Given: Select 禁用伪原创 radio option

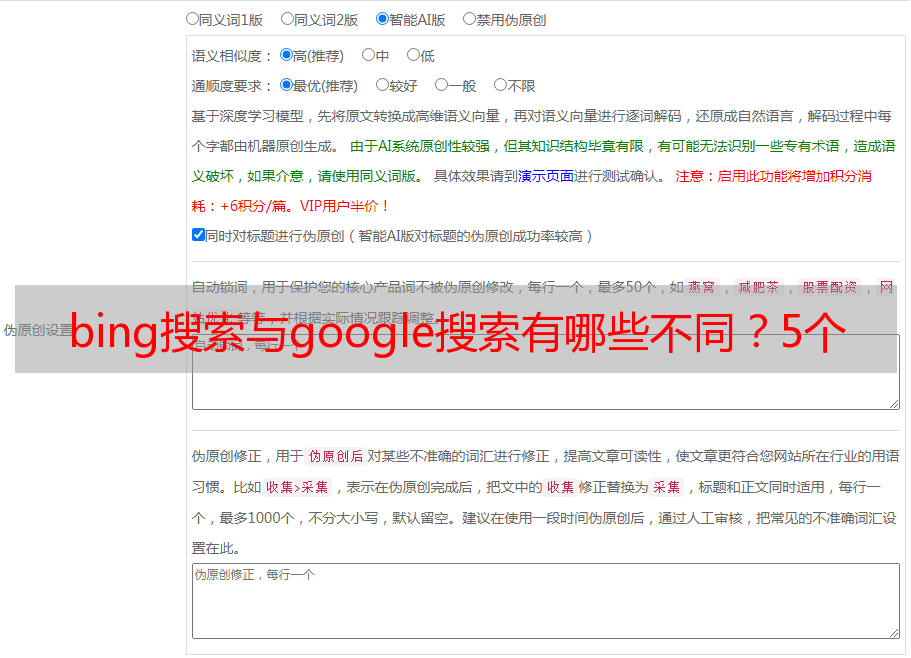Looking at the screenshot, I should 469,19.
